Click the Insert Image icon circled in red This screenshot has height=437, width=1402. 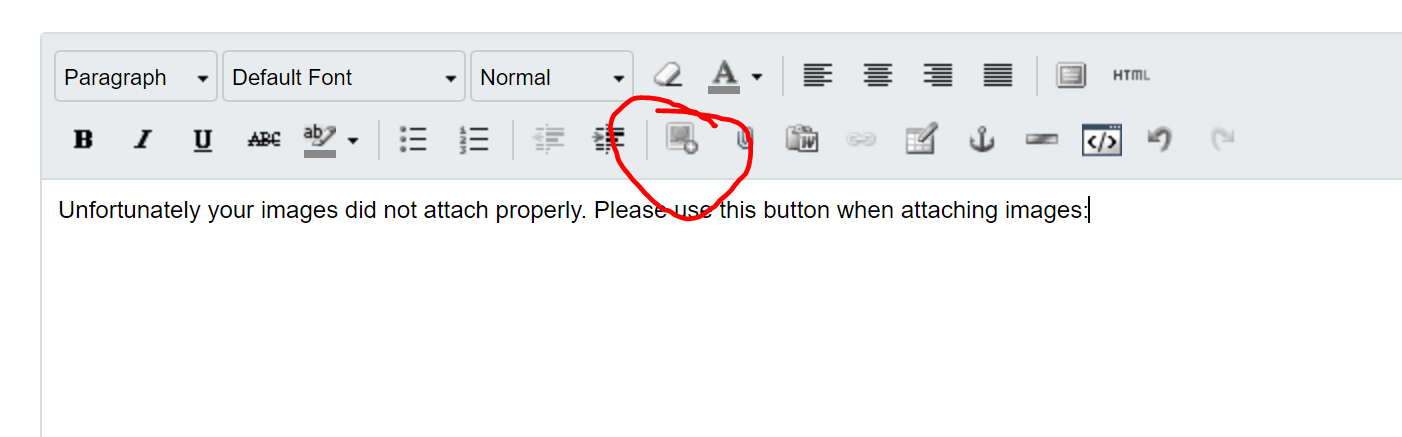682,140
